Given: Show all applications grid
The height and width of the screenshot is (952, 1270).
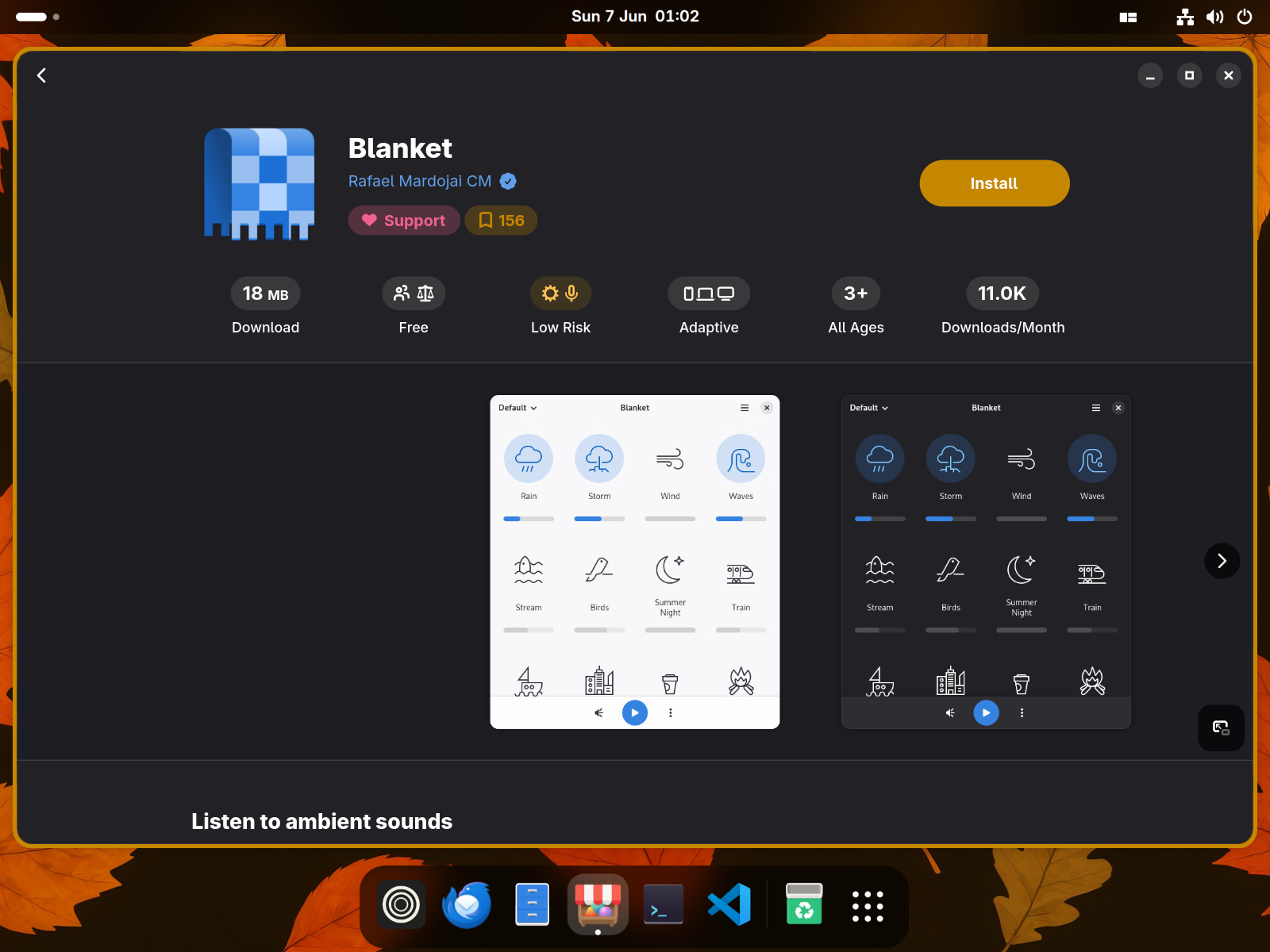Looking at the screenshot, I should click(x=868, y=905).
